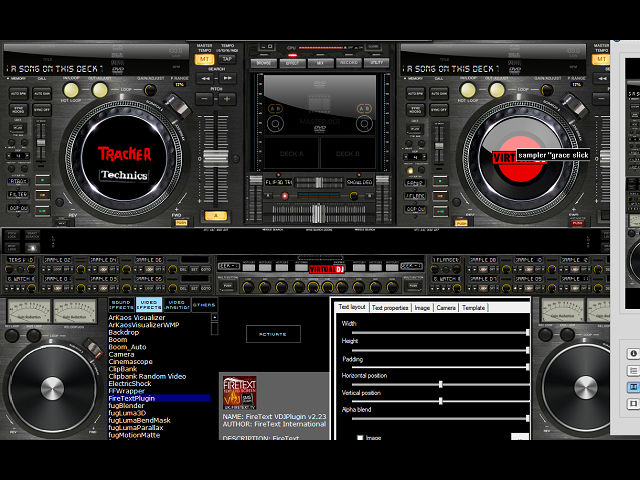Open the SHOWLOGO video effect selector
Screen dimensions: 640x480
click(x=360, y=182)
